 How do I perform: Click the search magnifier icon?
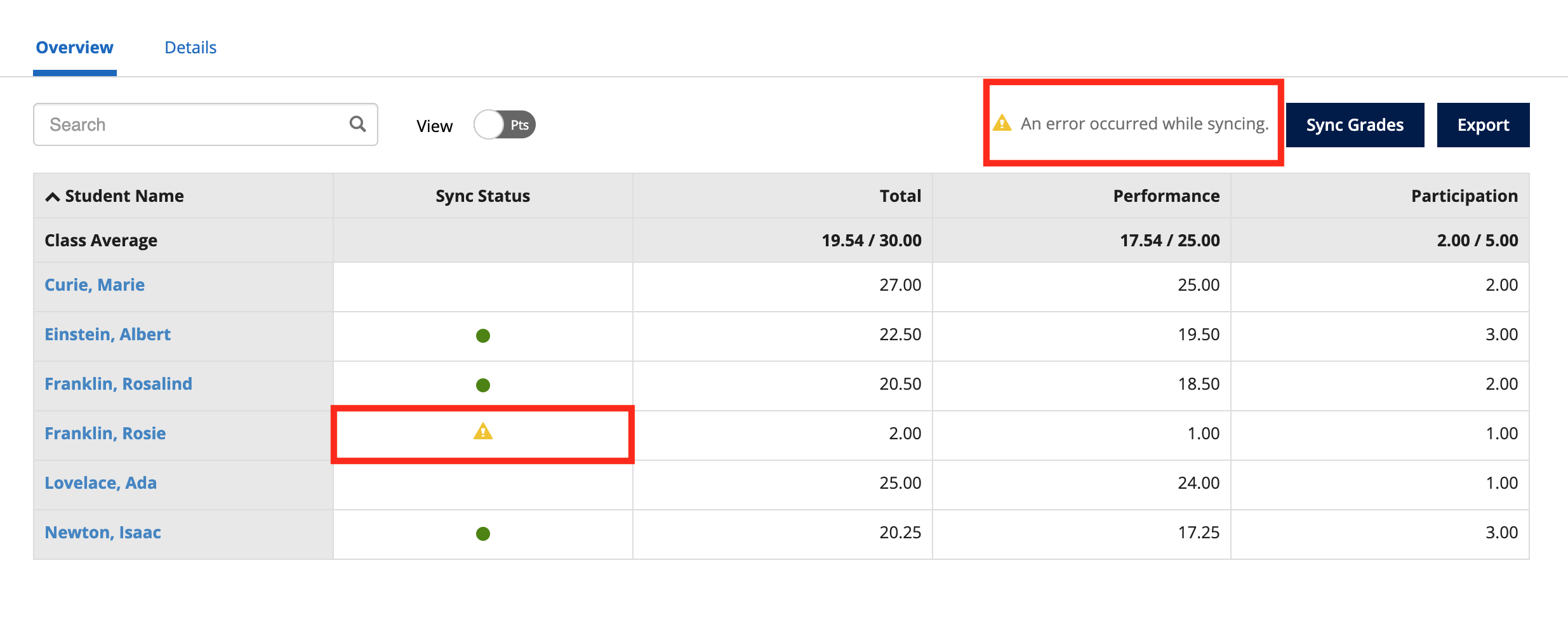[x=356, y=124]
